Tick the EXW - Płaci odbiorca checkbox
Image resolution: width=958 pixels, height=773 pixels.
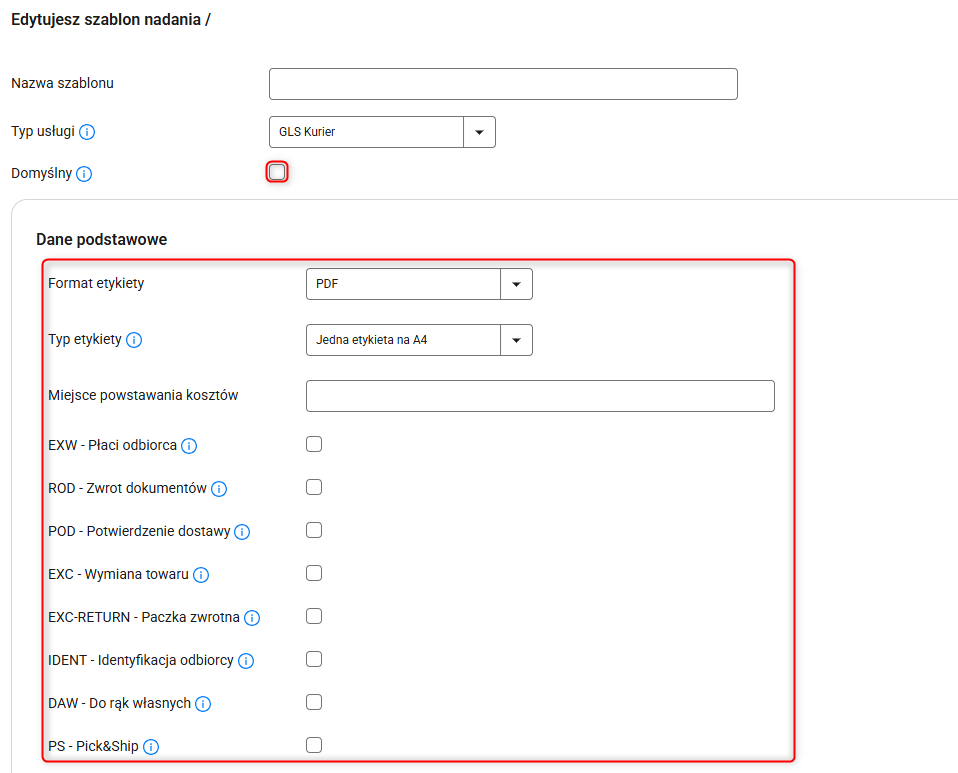[314, 444]
